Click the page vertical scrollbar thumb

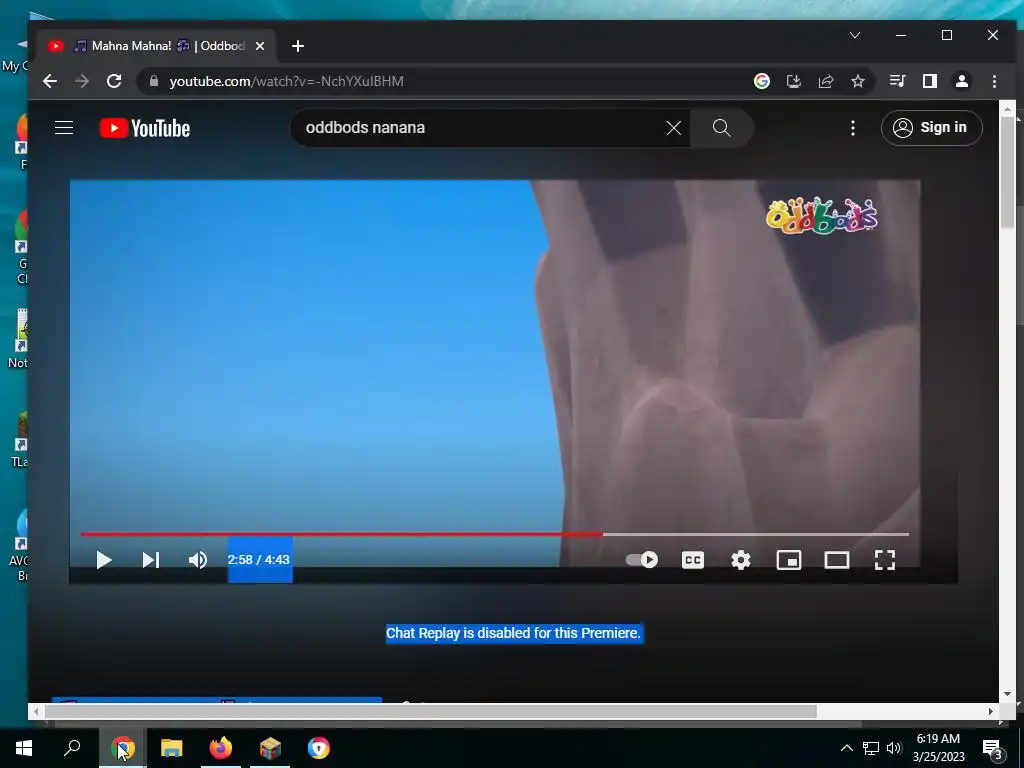point(1008,173)
